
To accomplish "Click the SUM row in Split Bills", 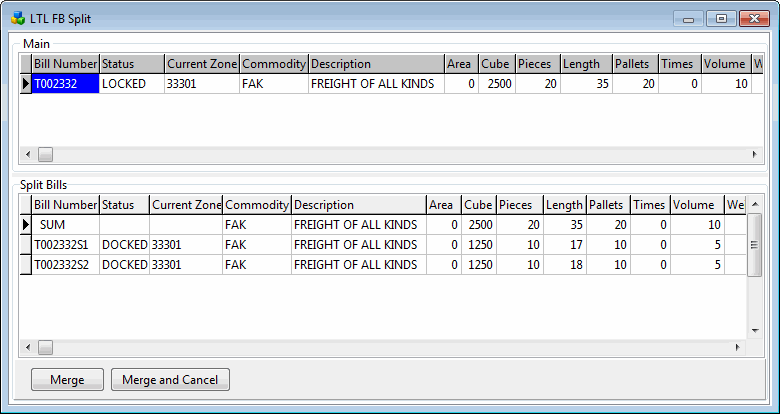I will click(65, 224).
